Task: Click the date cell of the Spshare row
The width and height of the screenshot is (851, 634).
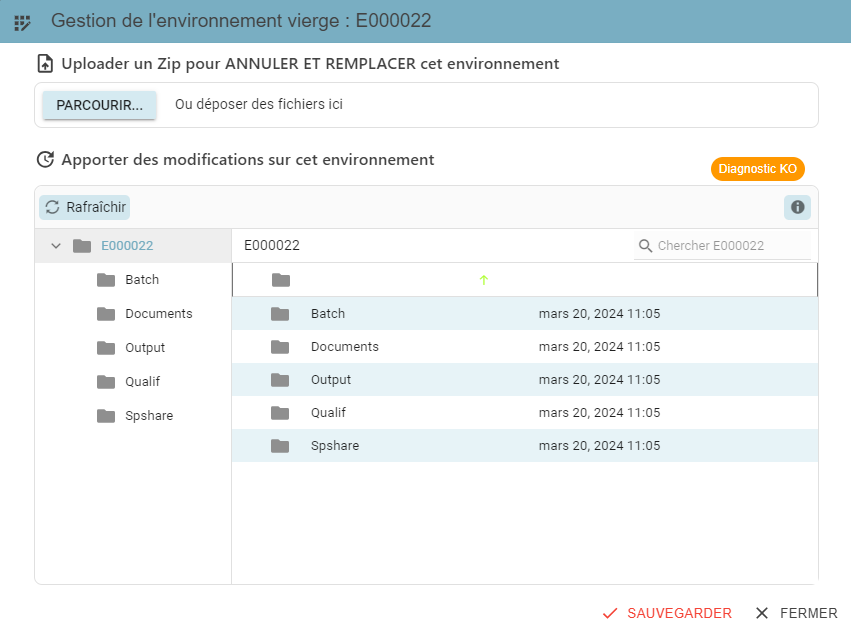Action: pos(599,446)
